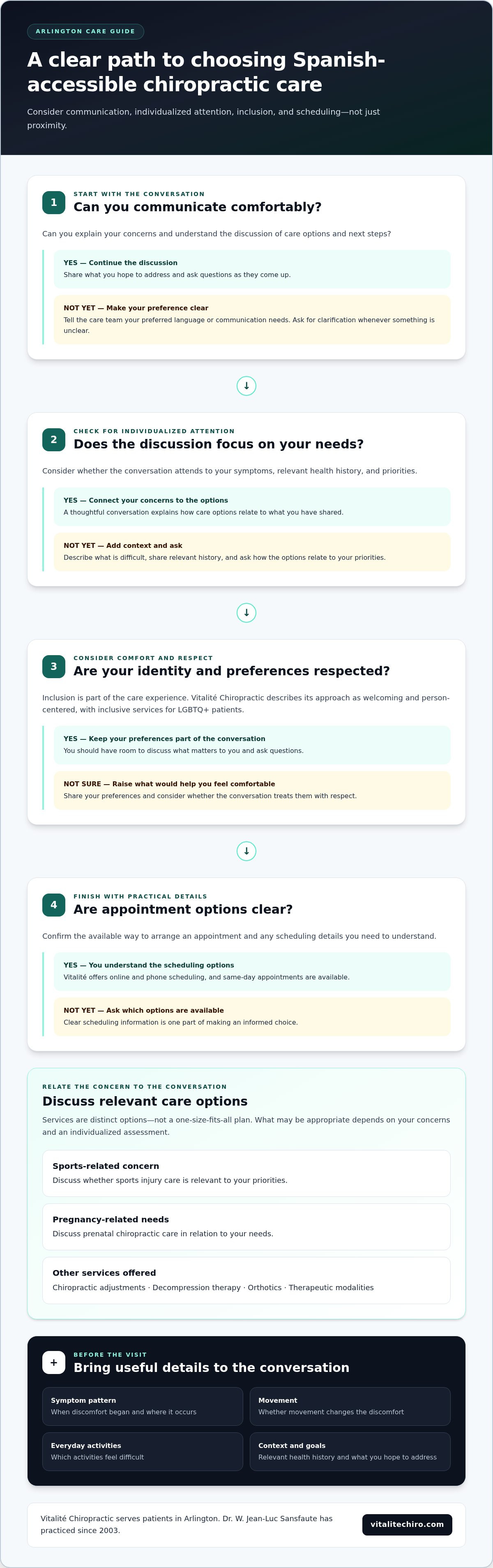The image size is (493, 1568).
Task: Click the step 1 number badge
Action: click(x=53, y=203)
